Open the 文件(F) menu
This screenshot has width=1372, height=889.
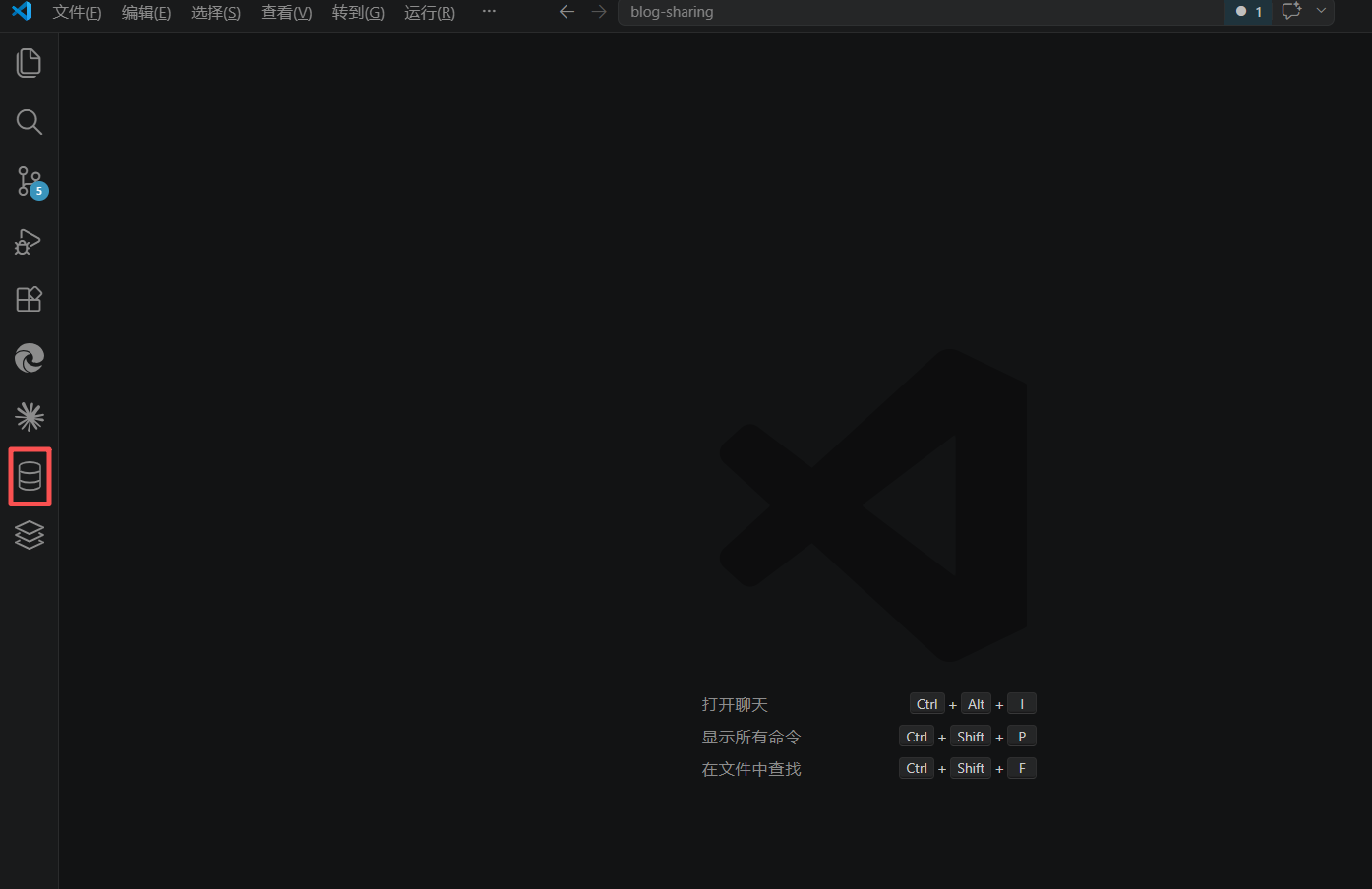click(77, 12)
